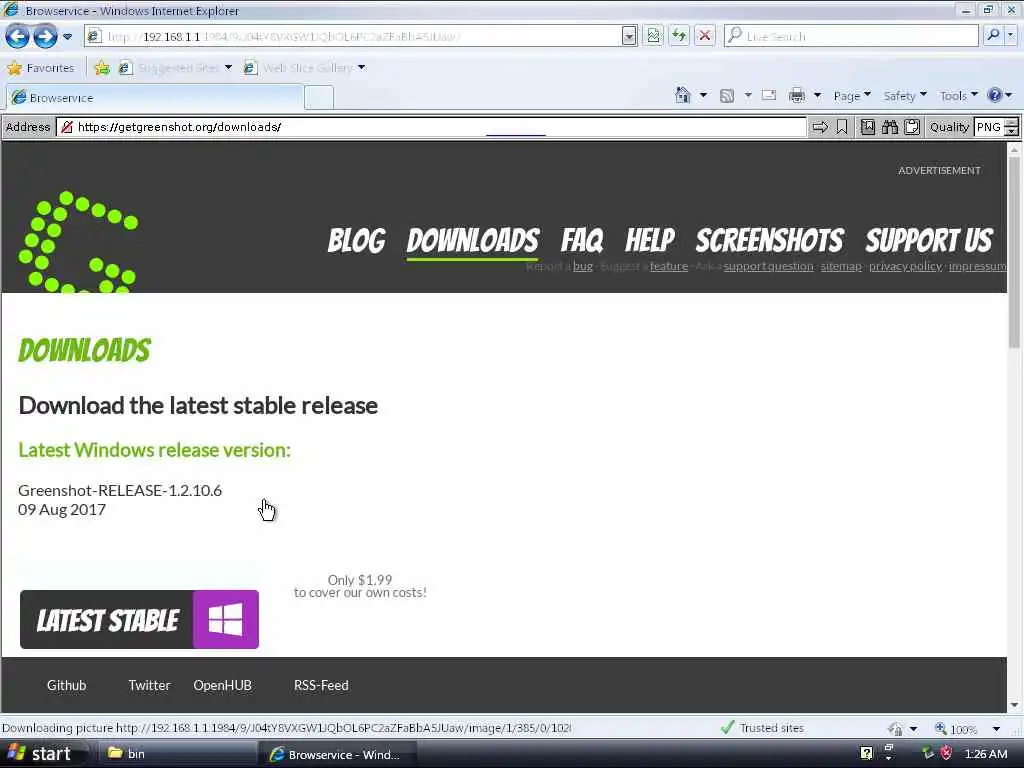This screenshot has width=1024, height=768.
Task: Switch to the 'bin' folder taskbar item
Action: point(176,754)
